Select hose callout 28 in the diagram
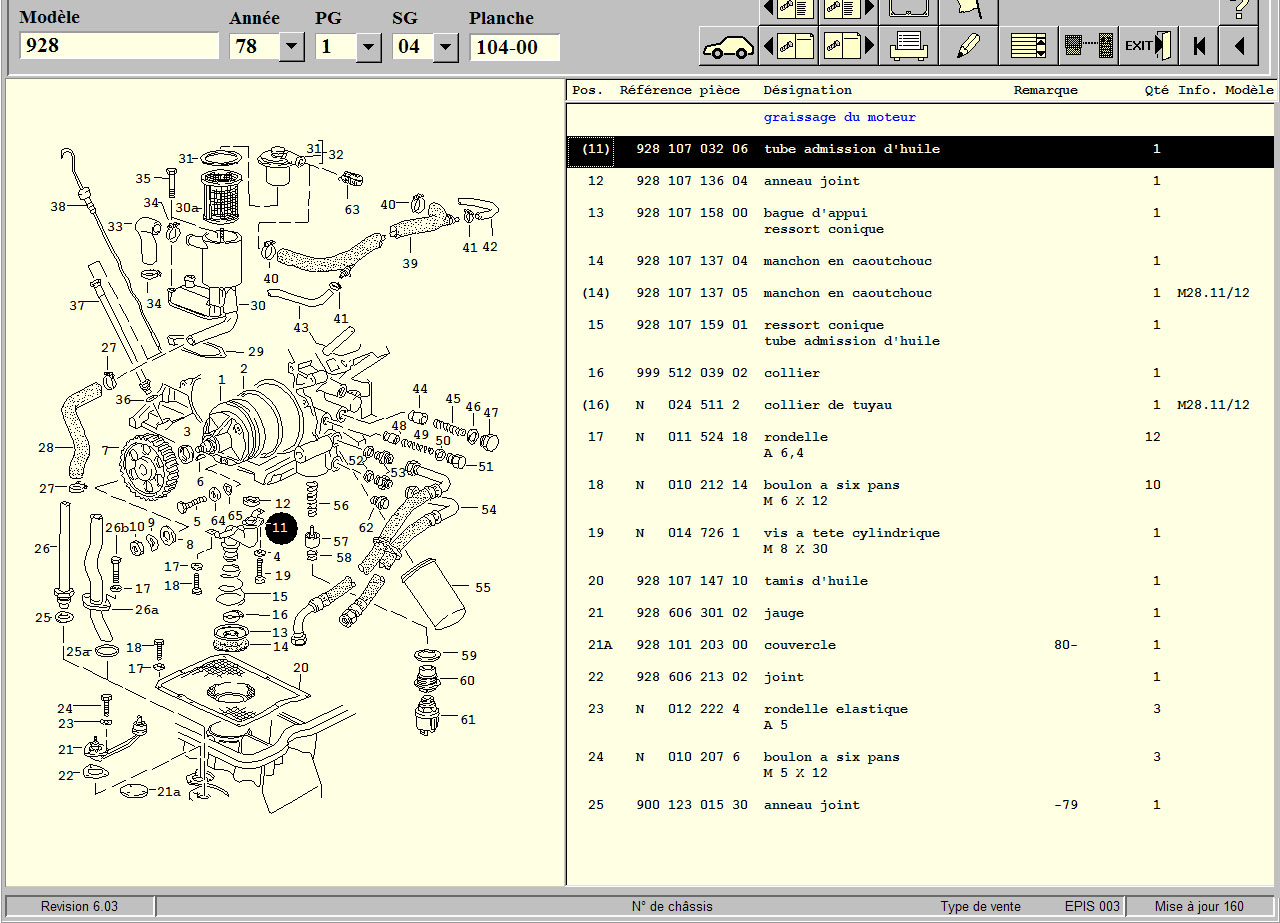 pos(46,447)
